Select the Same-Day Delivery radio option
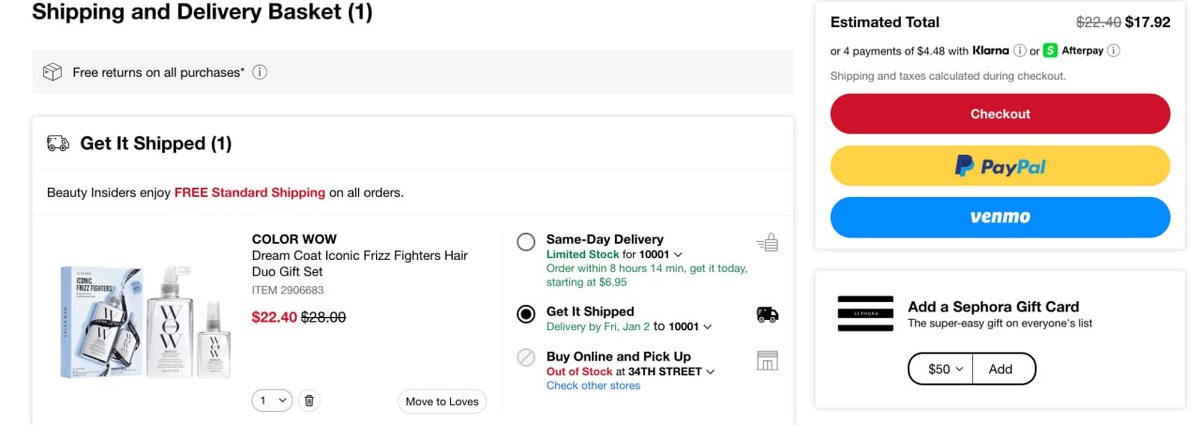Viewport: 1200px width, 425px height. coord(526,242)
